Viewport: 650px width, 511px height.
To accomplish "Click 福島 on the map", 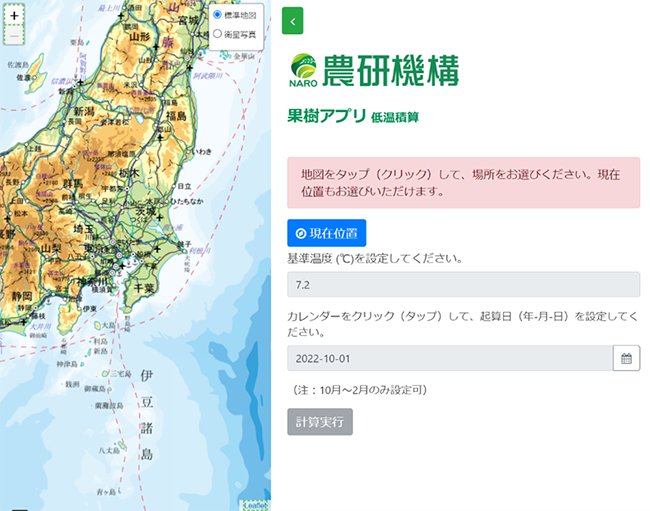I will 176,116.
